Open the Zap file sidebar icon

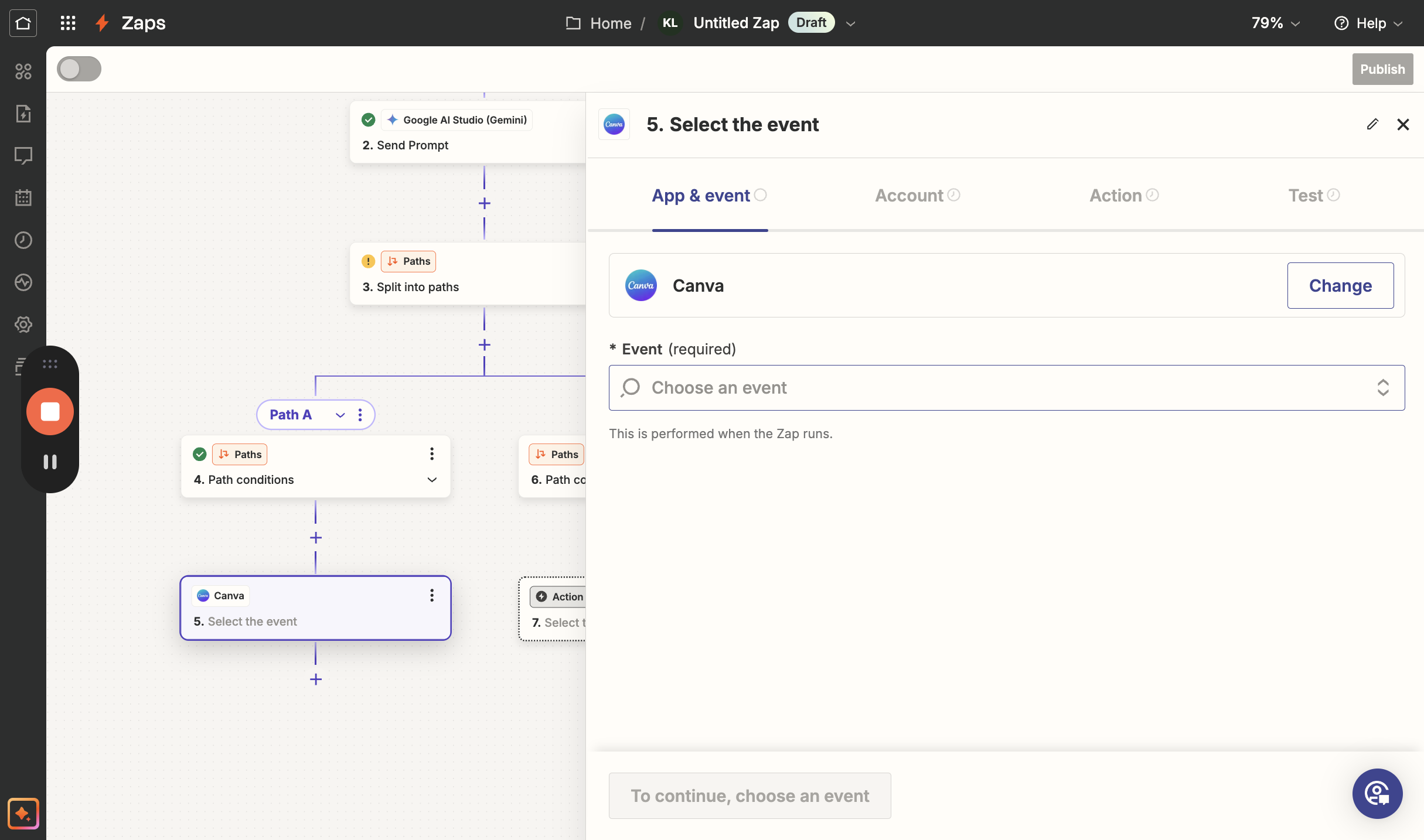point(23,114)
